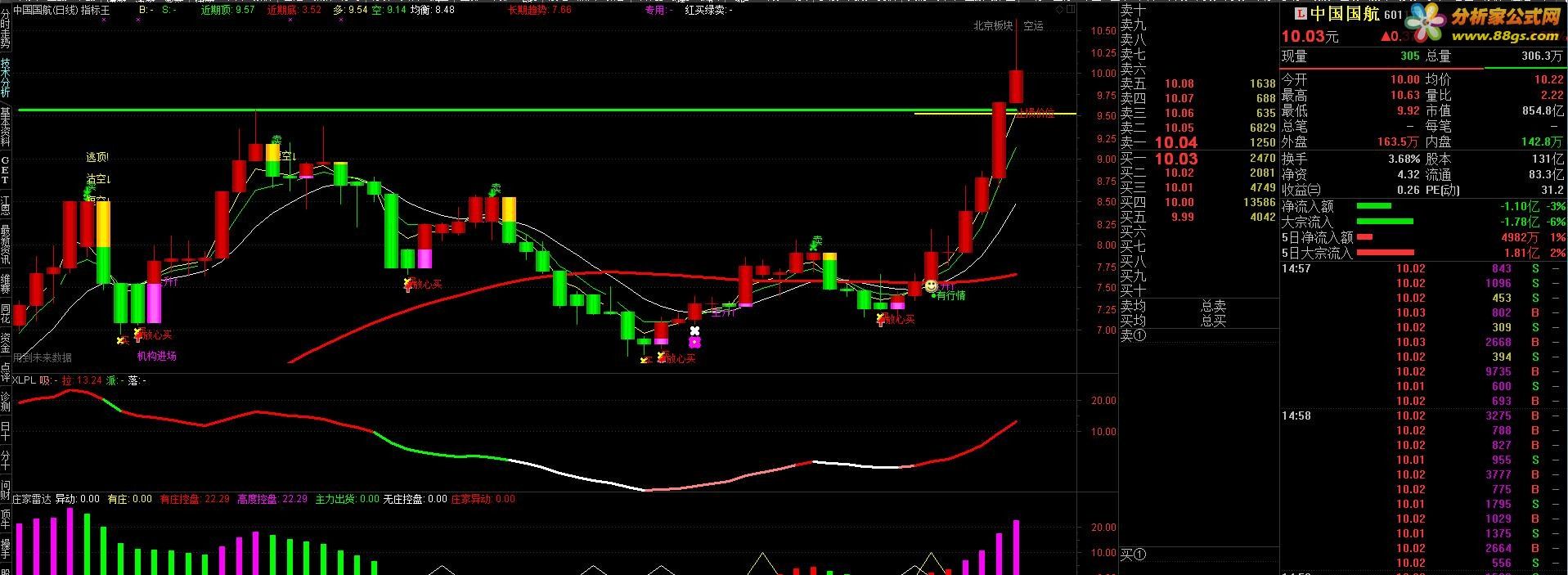The width and height of the screenshot is (1568, 575).
Task: Open the 点评 sidebar tab
Action: pos(6,372)
